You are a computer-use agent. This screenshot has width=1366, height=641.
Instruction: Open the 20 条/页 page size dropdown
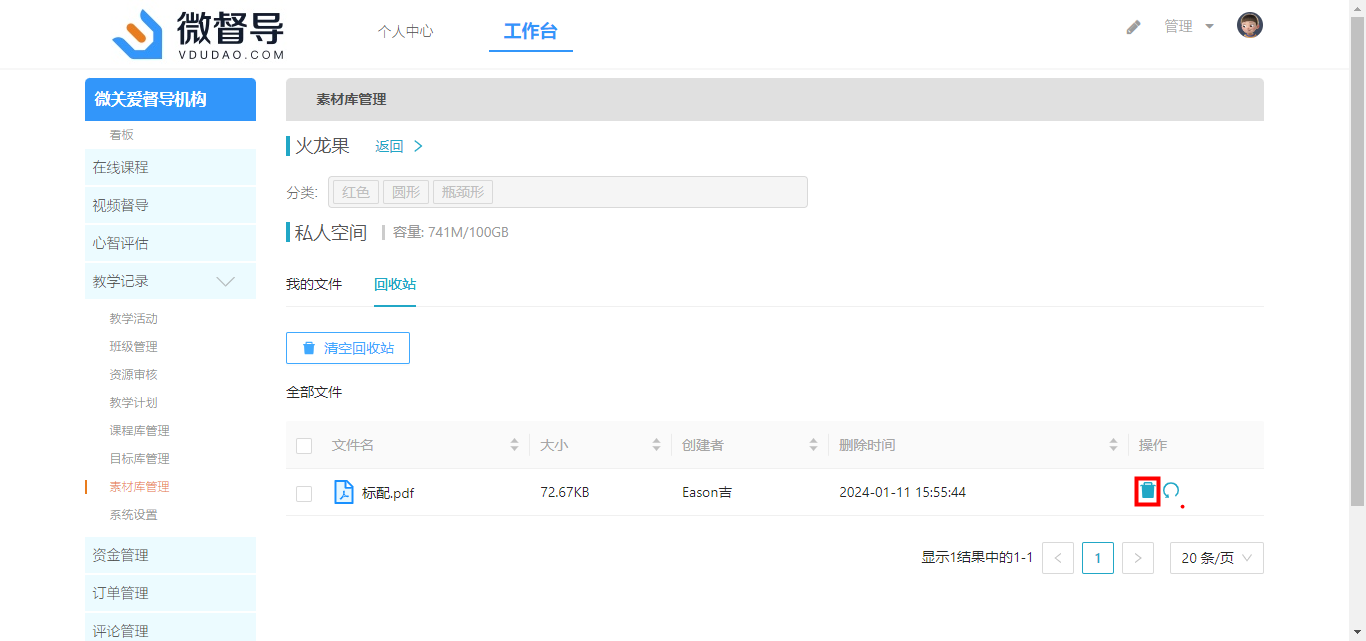1216,558
